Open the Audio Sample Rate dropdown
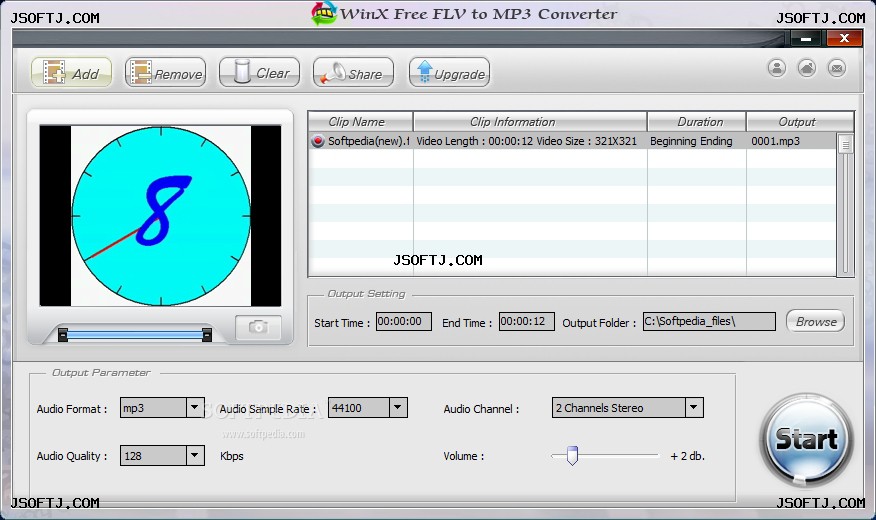The width and height of the screenshot is (876, 520). pos(398,408)
